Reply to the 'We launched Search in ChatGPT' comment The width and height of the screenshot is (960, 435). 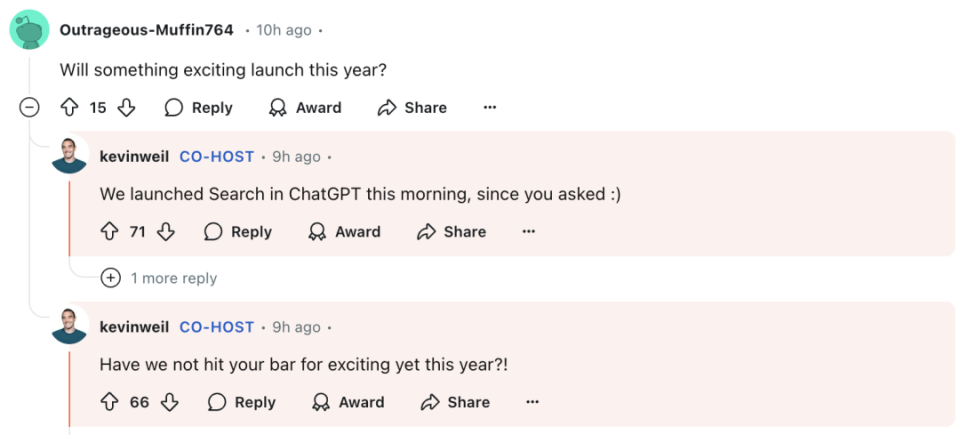(x=238, y=232)
